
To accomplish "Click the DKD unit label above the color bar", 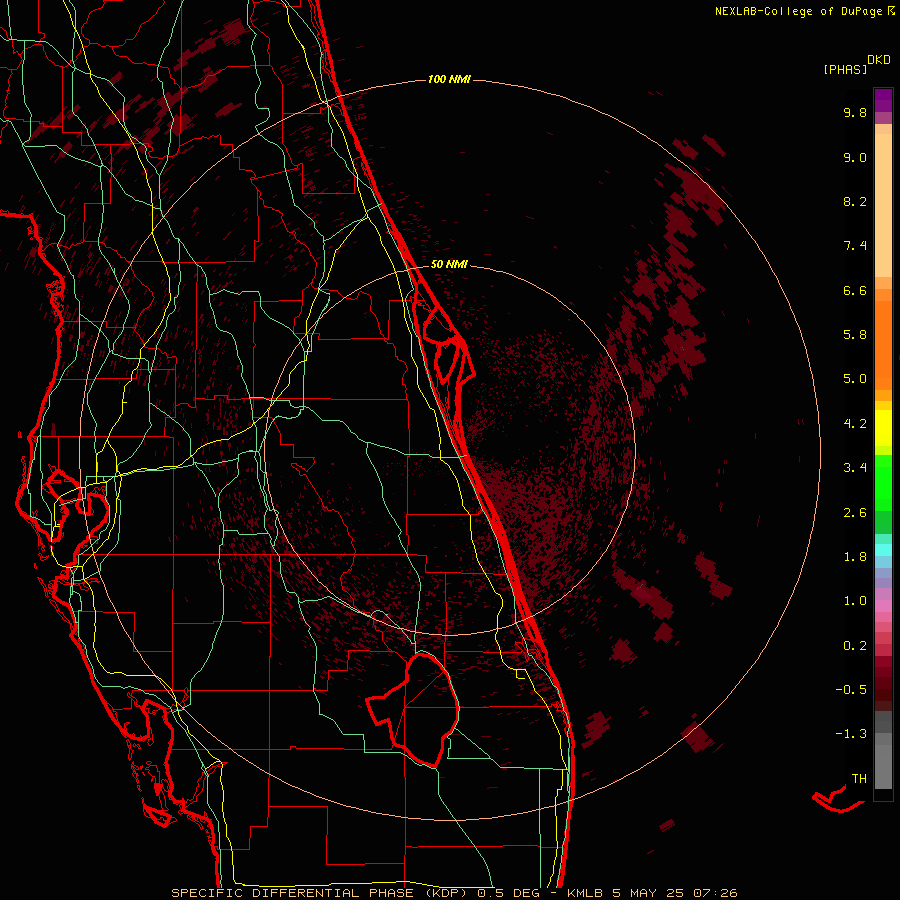I will pyautogui.click(x=878, y=60).
